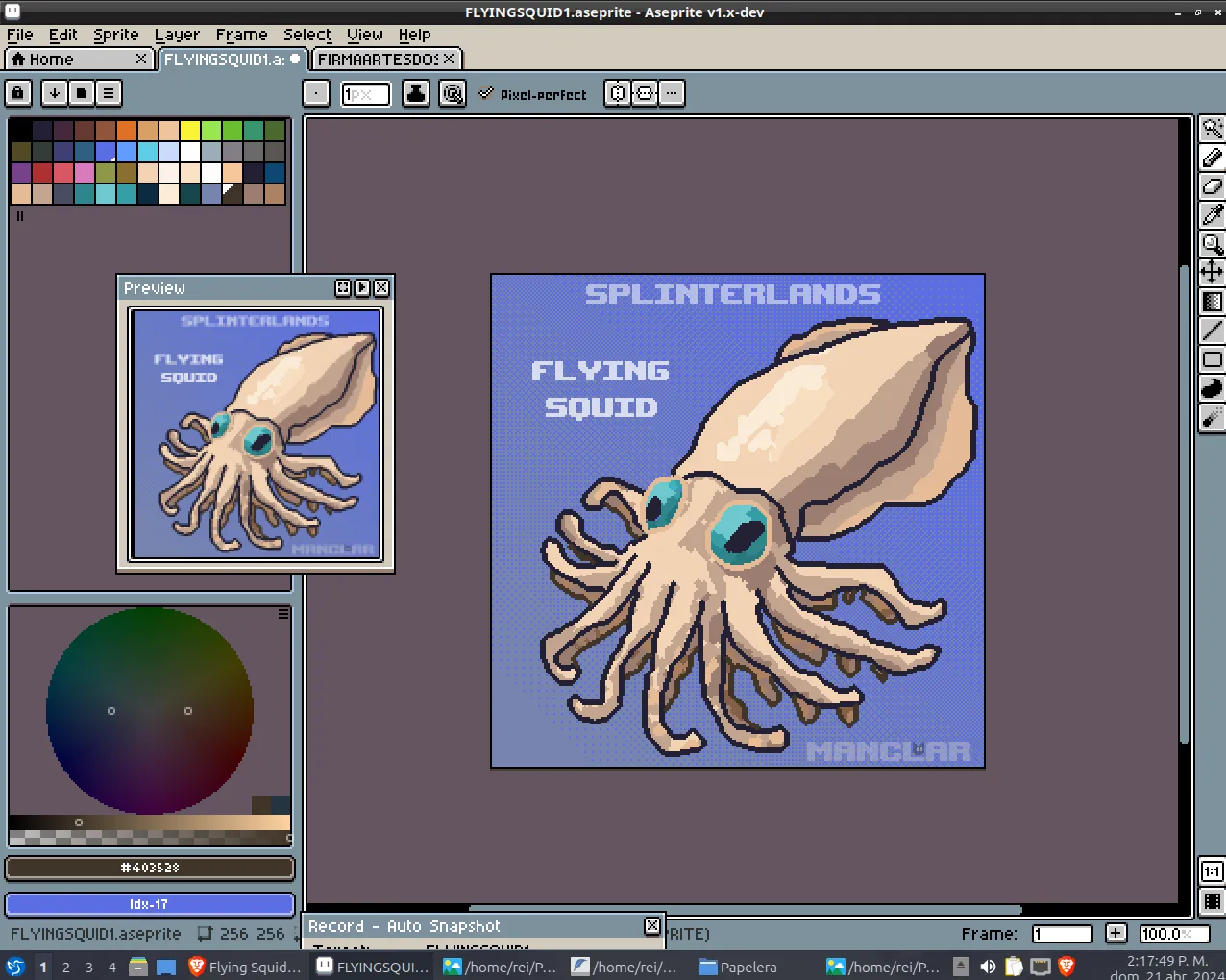Pick the pink palette swatch
The image size is (1226, 980).
tap(85, 173)
